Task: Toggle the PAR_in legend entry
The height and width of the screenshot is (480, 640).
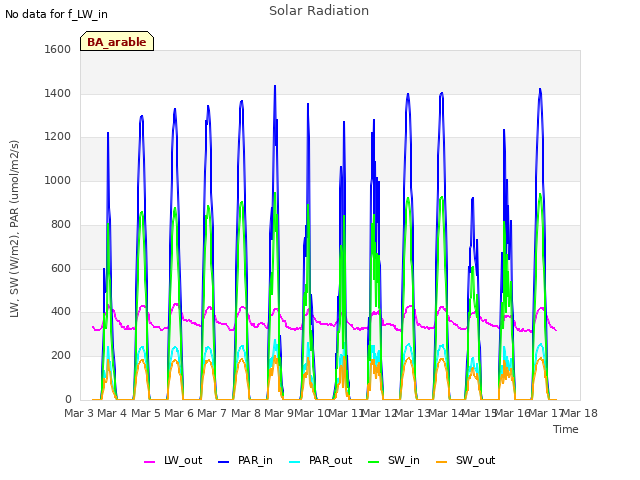Action: (245, 461)
